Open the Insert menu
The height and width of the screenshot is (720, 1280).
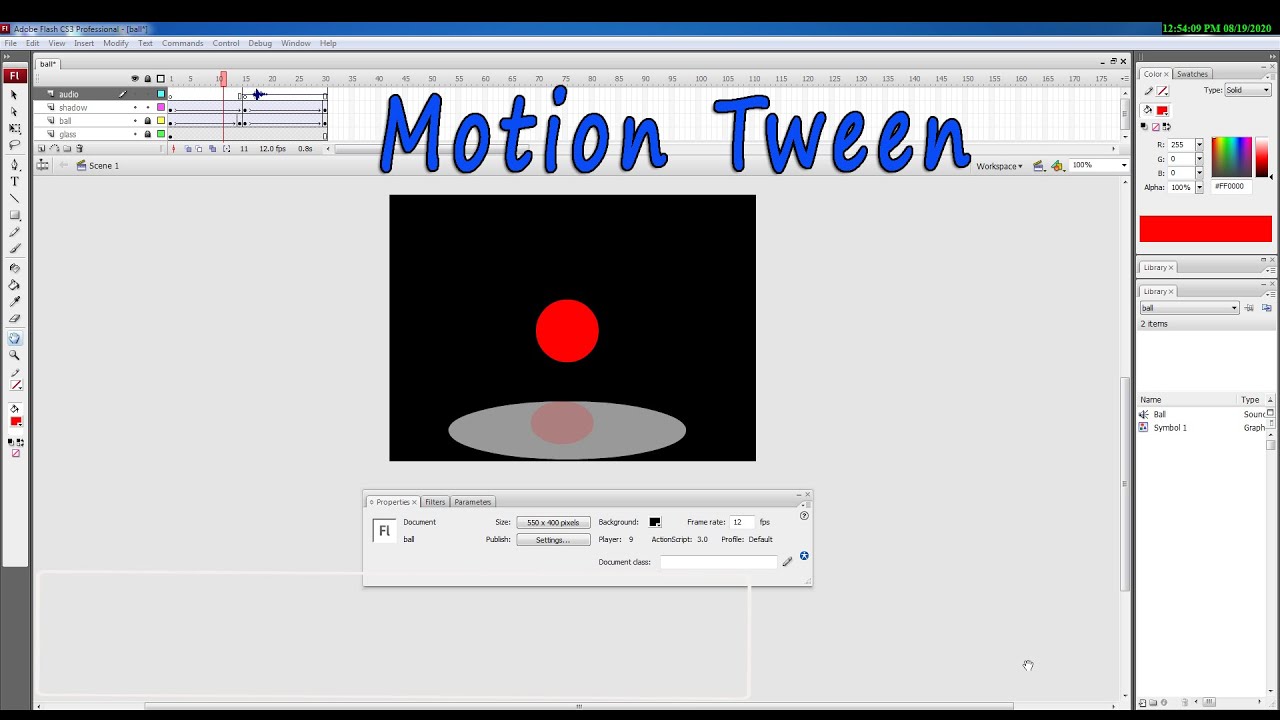[84, 43]
